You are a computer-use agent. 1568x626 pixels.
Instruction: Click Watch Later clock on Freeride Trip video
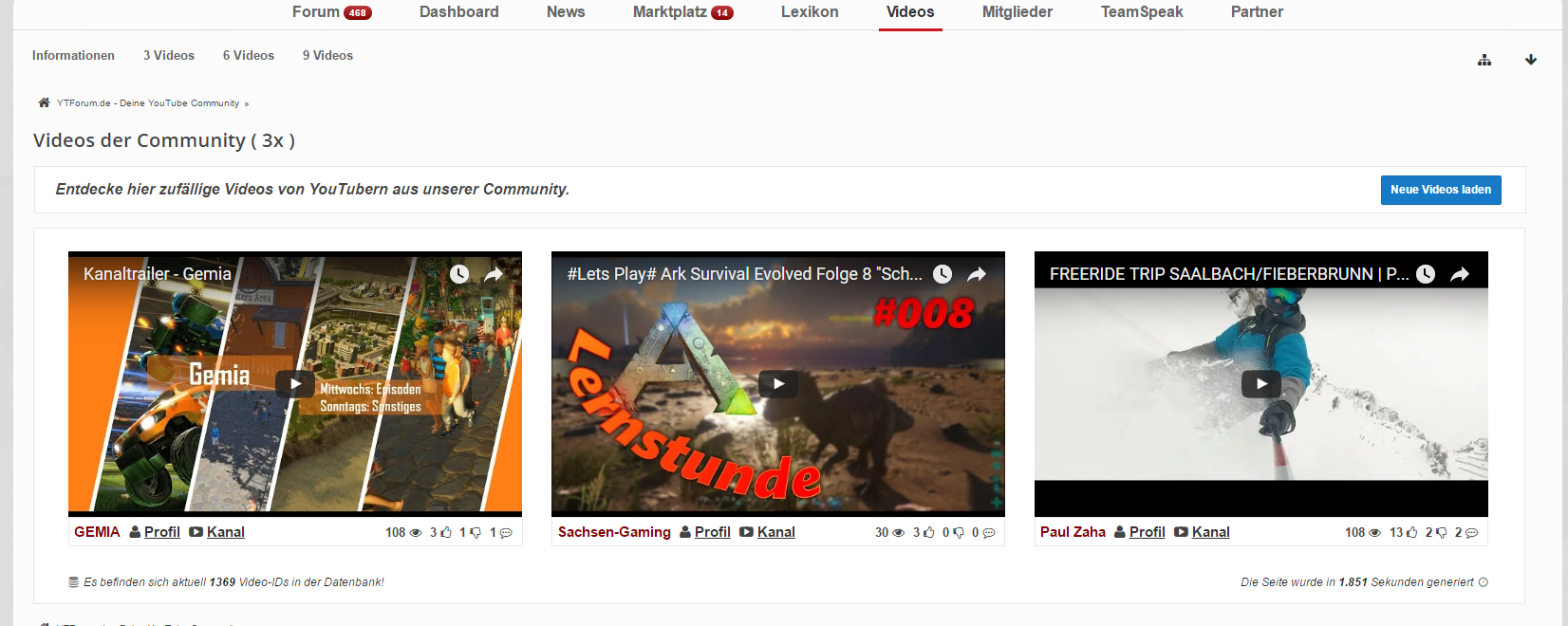pyautogui.click(x=1426, y=274)
